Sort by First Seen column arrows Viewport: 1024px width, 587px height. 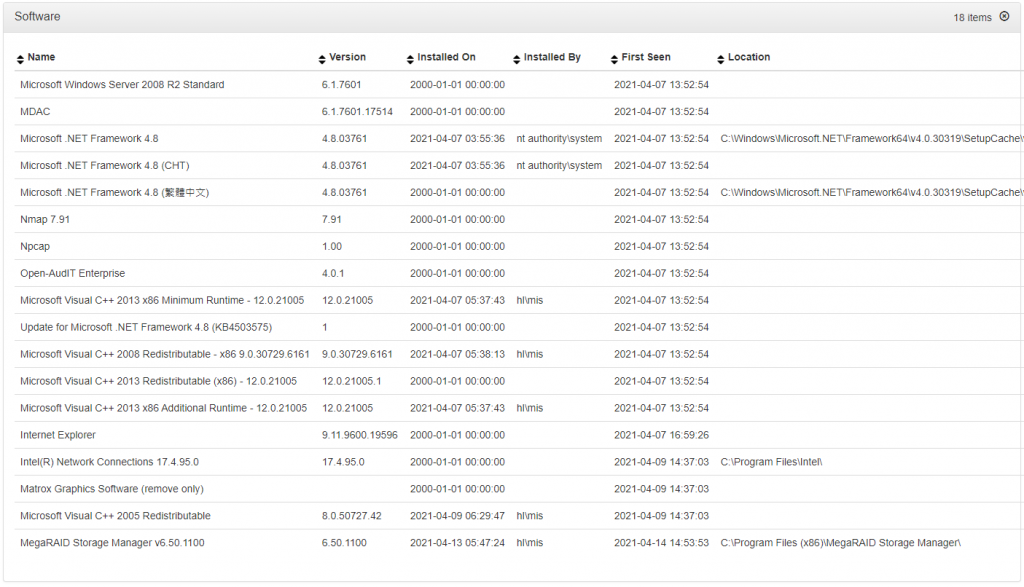pyautogui.click(x=614, y=59)
